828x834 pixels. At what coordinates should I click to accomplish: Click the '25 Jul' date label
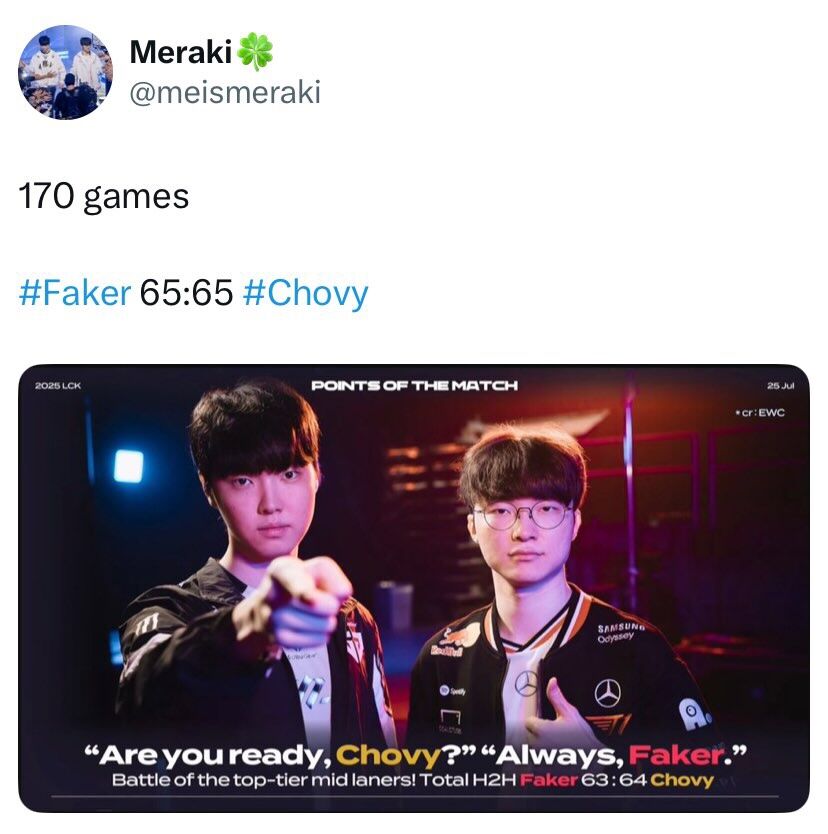[x=781, y=386]
